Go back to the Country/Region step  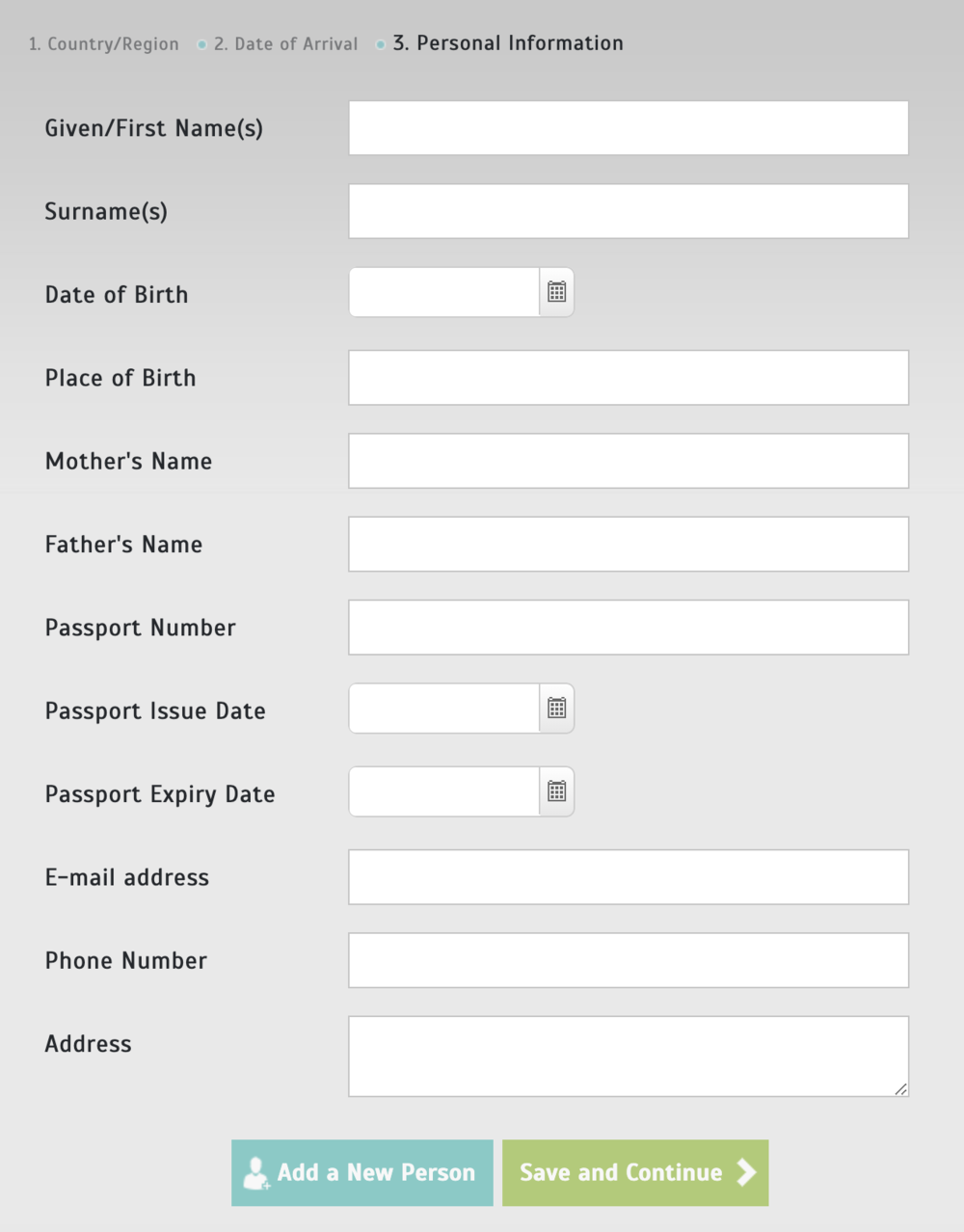(104, 44)
